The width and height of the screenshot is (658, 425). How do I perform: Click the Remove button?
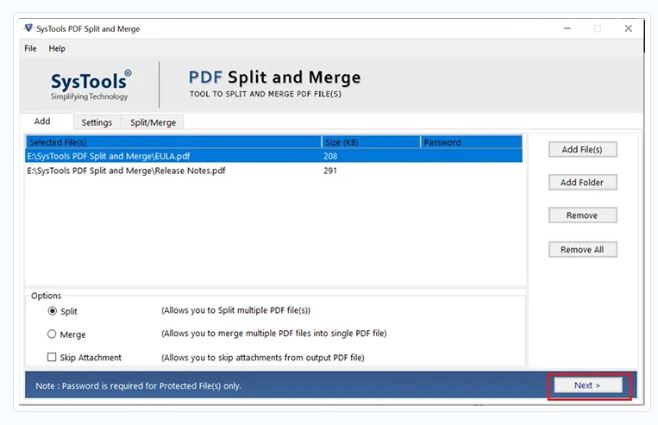coord(582,215)
